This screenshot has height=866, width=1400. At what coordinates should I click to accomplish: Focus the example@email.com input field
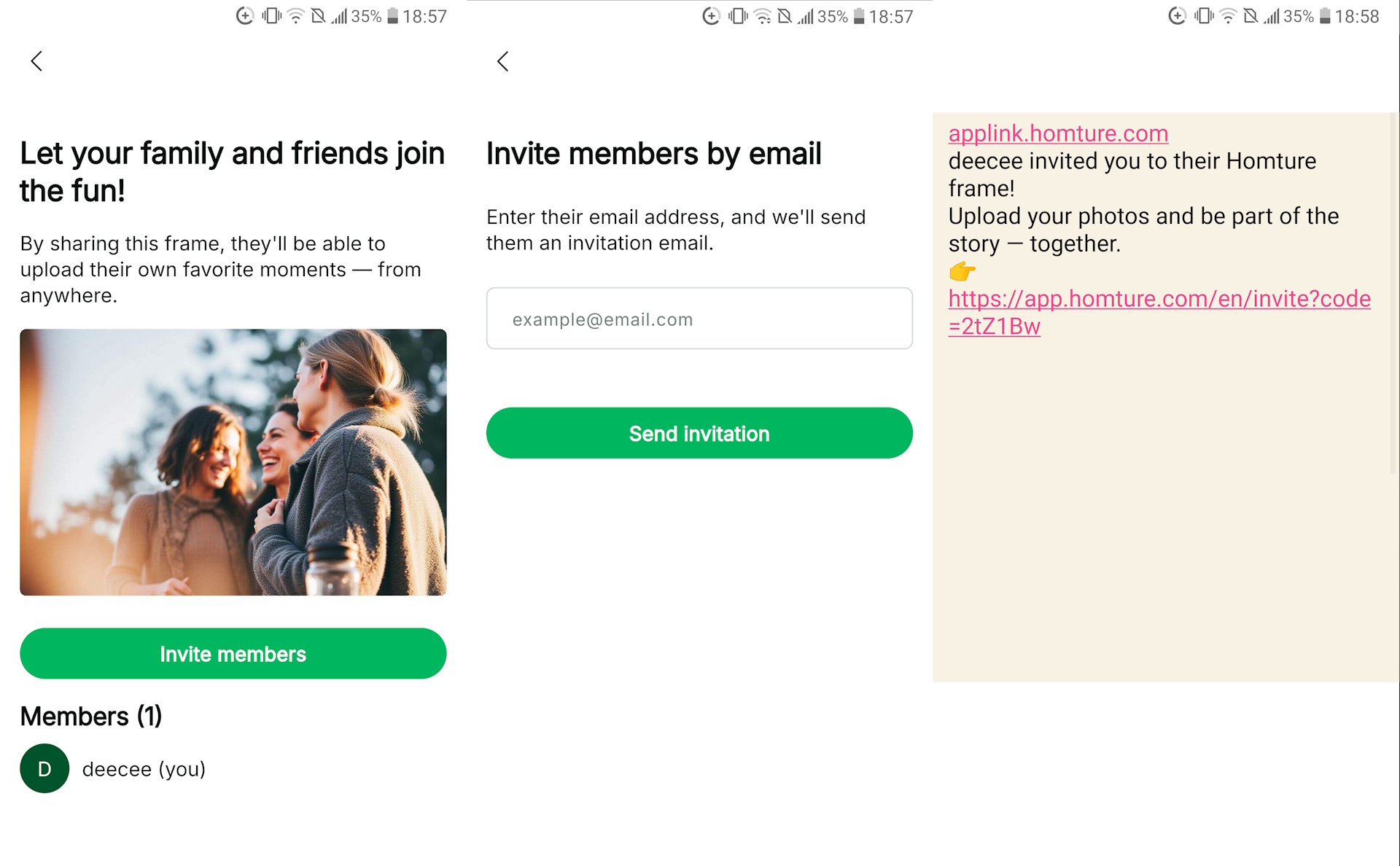(x=699, y=319)
